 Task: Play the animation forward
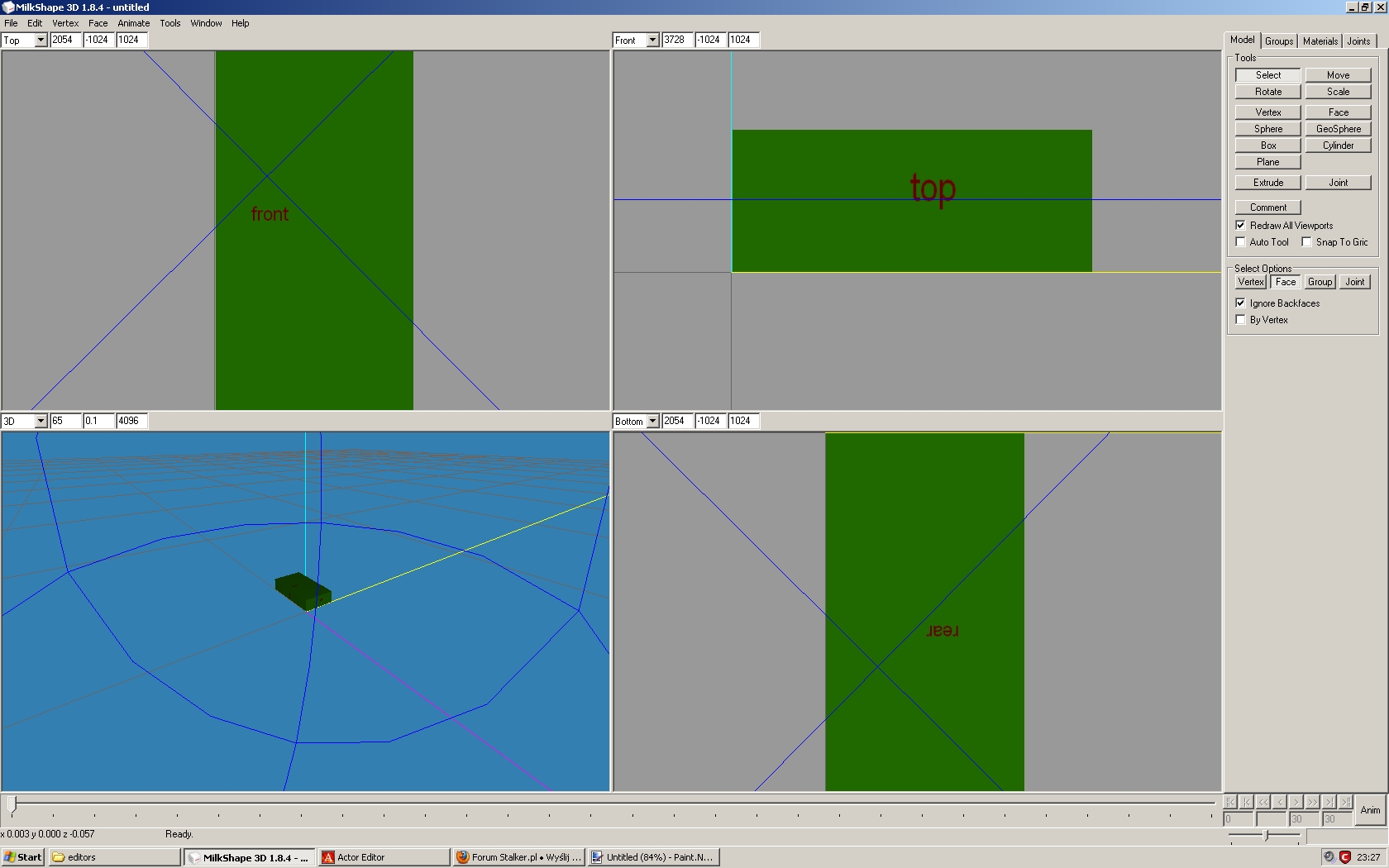1313,802
